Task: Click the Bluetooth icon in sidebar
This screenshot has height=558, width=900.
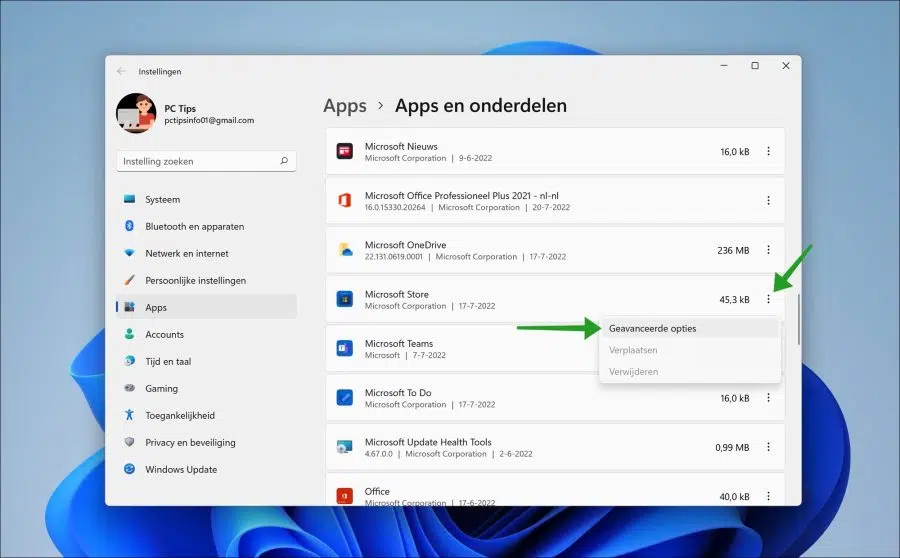Action: click(x=130, y=226)
